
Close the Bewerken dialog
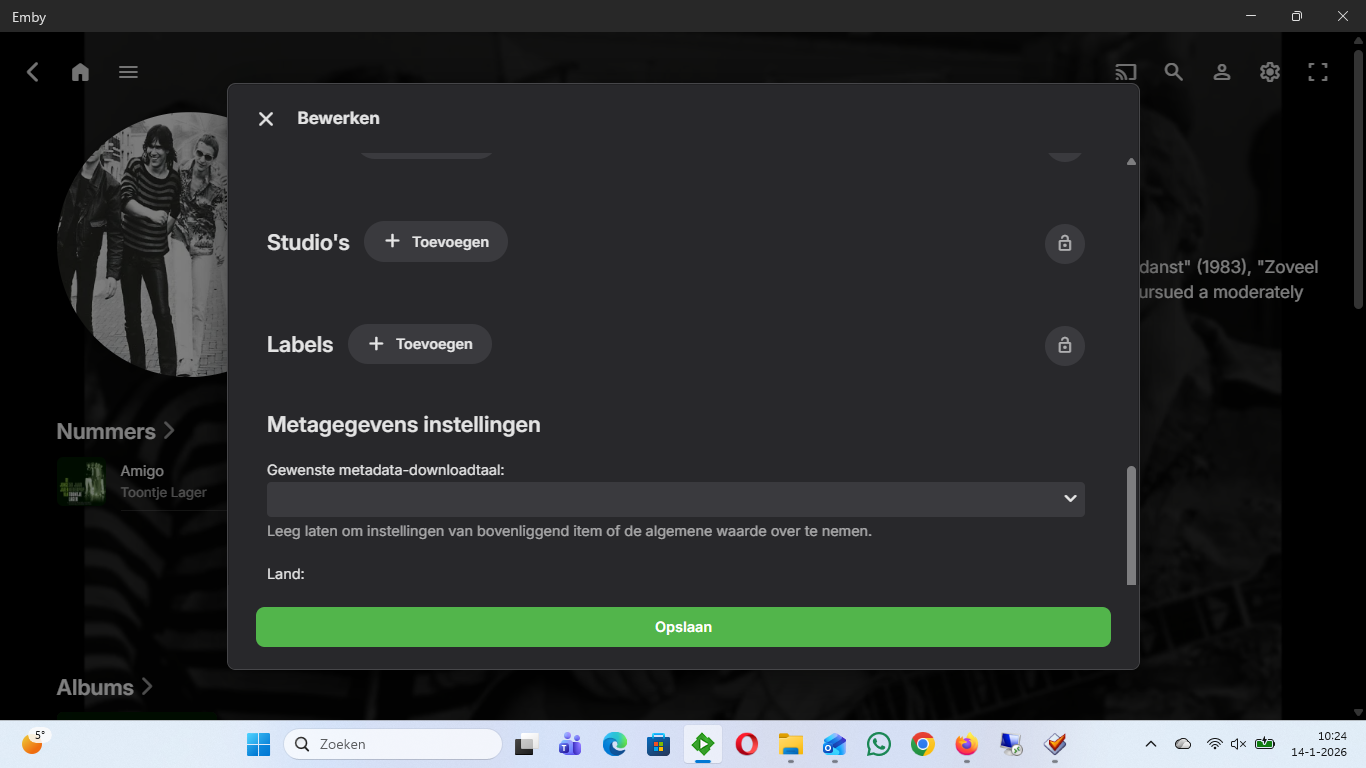click(x=266, y=119)
